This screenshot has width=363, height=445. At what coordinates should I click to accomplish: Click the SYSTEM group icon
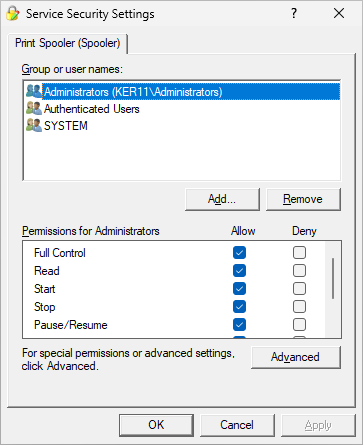coord(34,125)
